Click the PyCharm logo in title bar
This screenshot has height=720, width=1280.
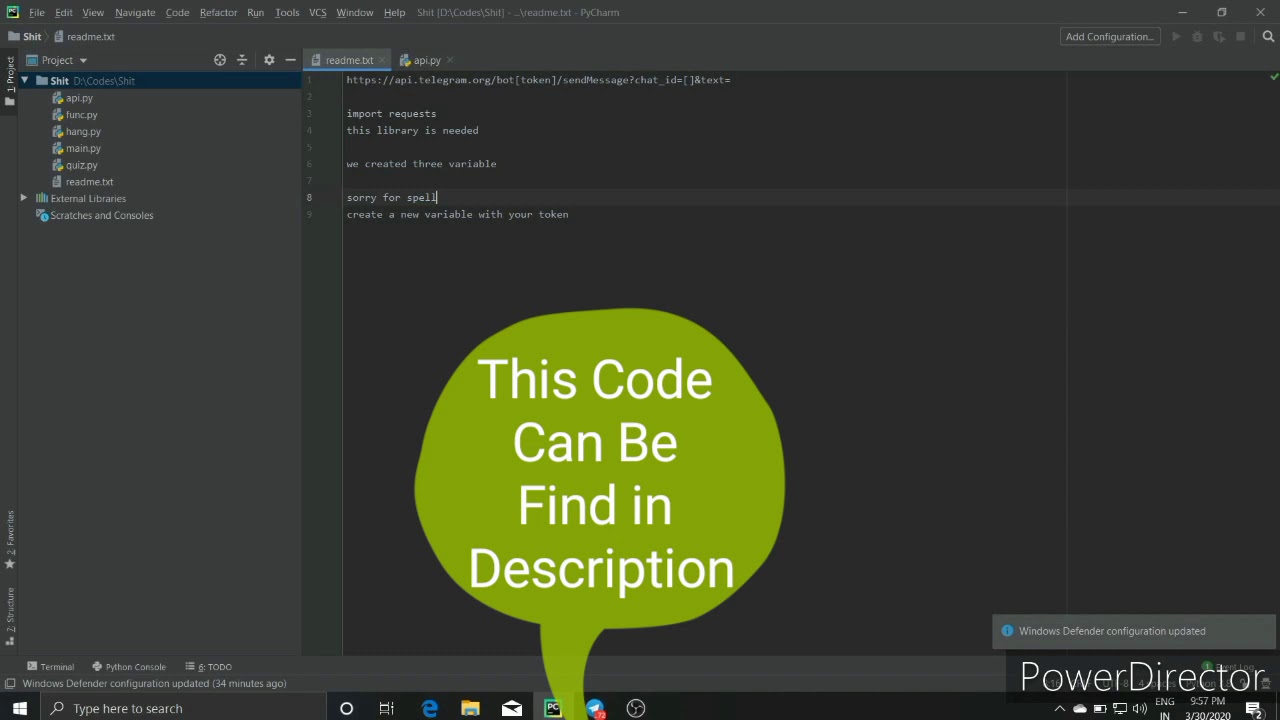pyautogui.click(x=12, y=12)
